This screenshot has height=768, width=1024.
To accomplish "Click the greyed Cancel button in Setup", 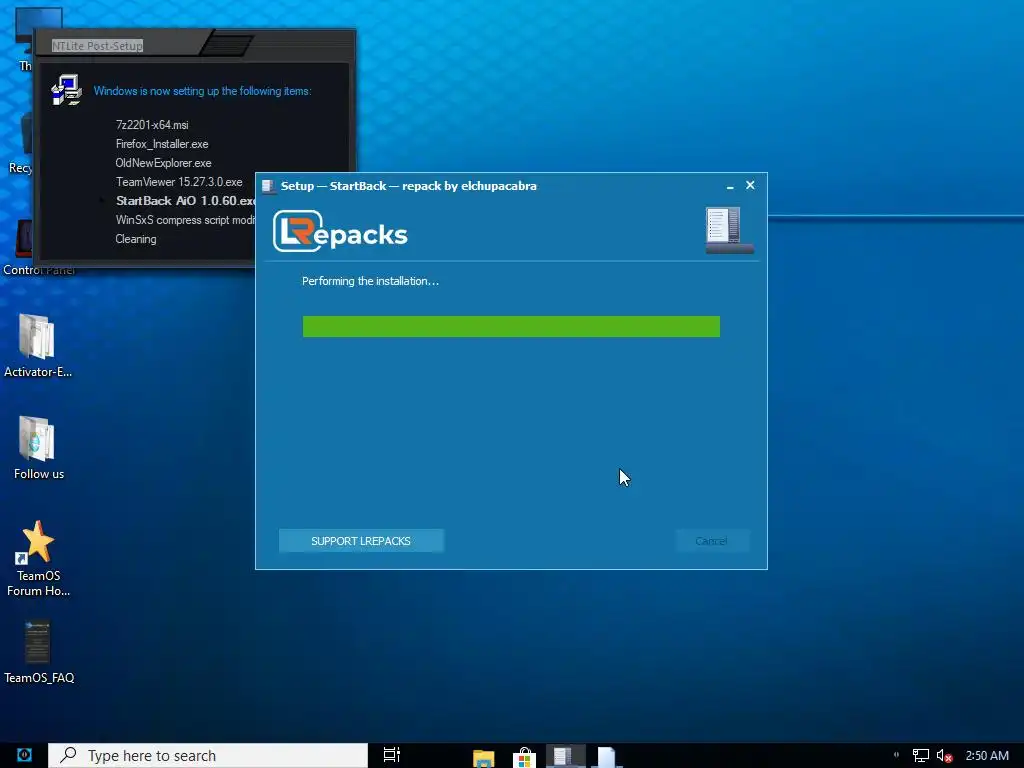I will [711, 541].
